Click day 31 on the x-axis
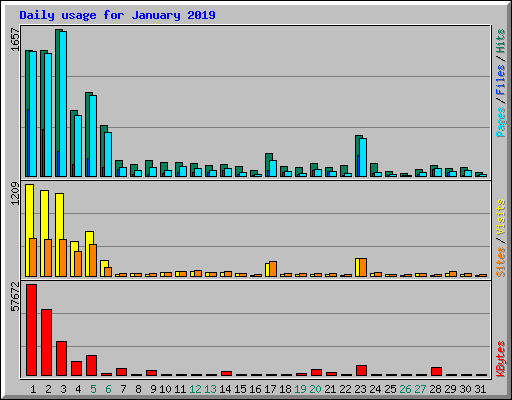The width and height of the screenshot is (512, 400). pyautogui.click(x=480, y=389)
